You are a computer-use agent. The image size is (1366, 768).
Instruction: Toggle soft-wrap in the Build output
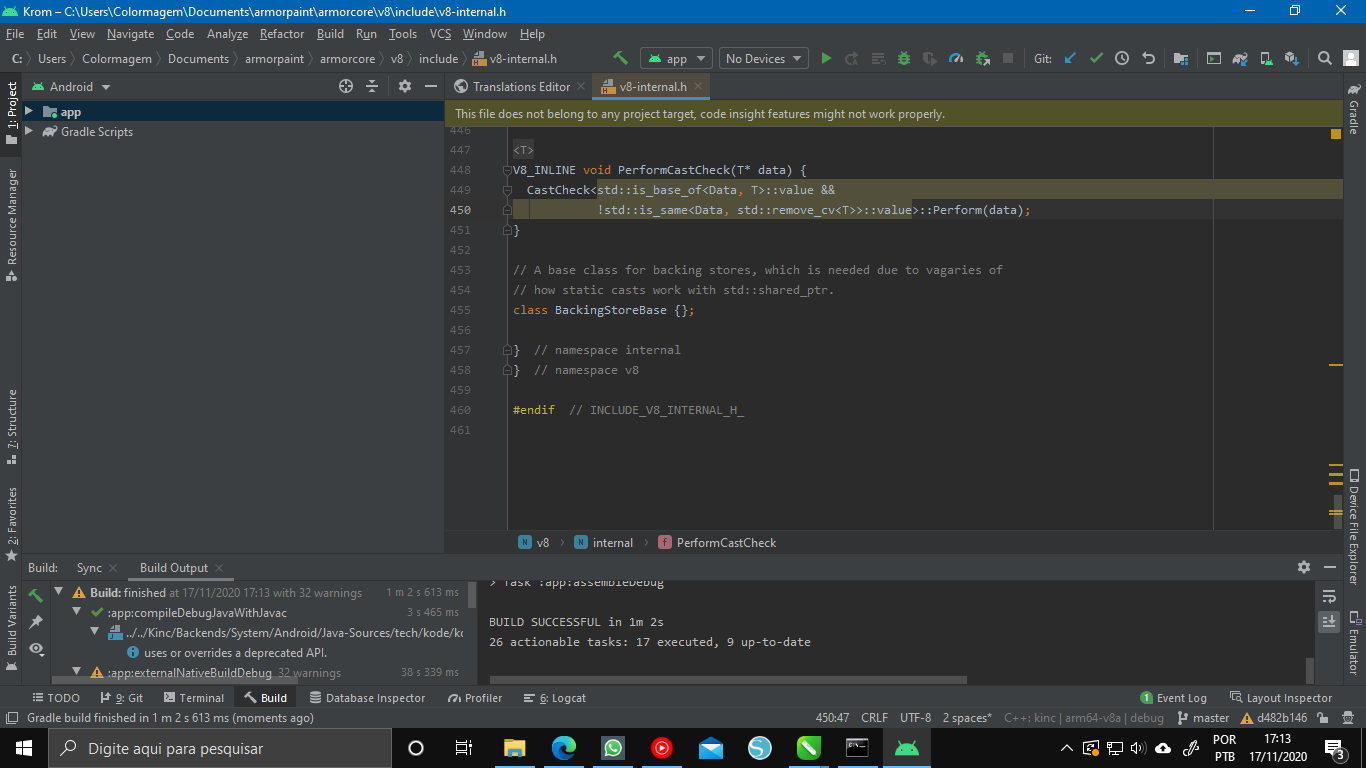1329,596
